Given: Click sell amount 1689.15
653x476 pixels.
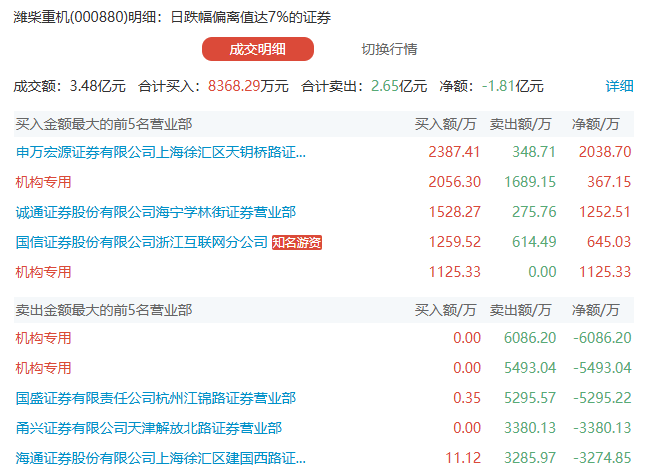Looking at the screenshot, I should click(x=530, y=182).
